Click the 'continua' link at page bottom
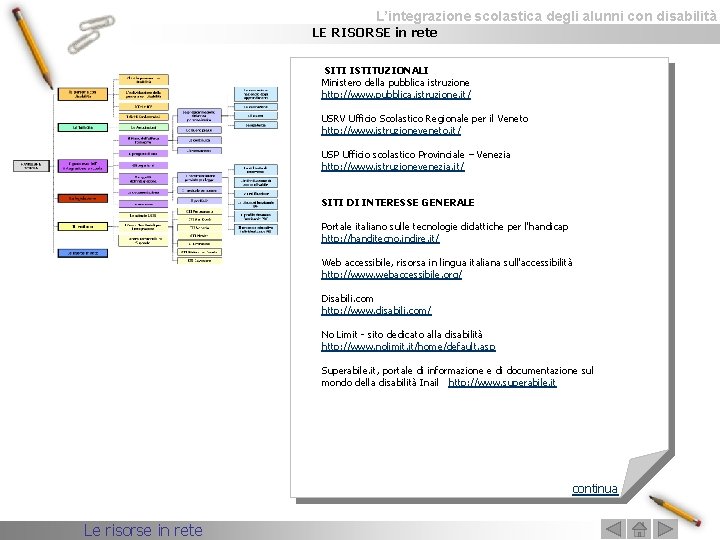The width and height of the screenshot is (720, 540). 595,489
